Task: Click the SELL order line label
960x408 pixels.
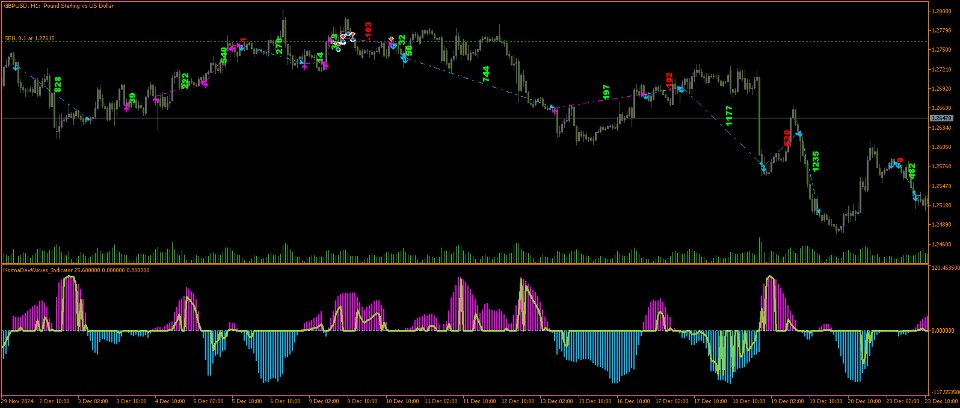Action: coord(30,38)
